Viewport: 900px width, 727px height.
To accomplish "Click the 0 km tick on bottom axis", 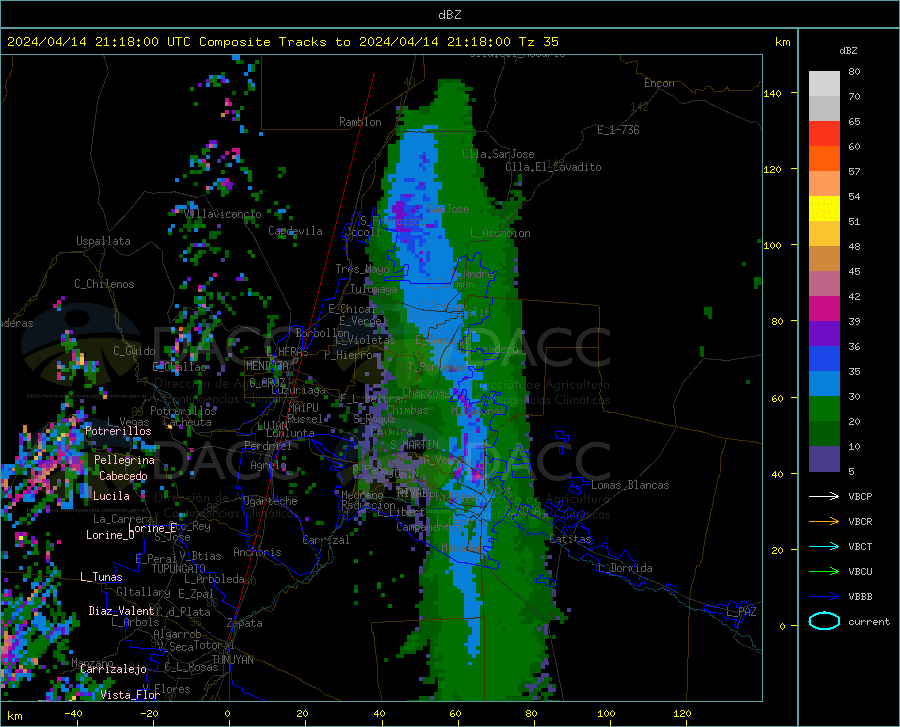I will point(228,714).
